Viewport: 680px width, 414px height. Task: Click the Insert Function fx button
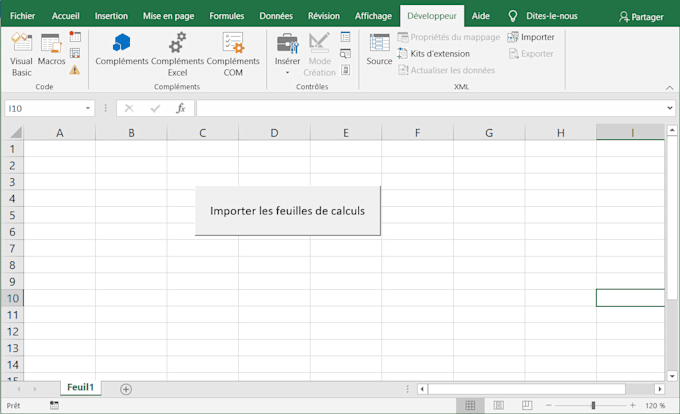(x=180, y=108)
